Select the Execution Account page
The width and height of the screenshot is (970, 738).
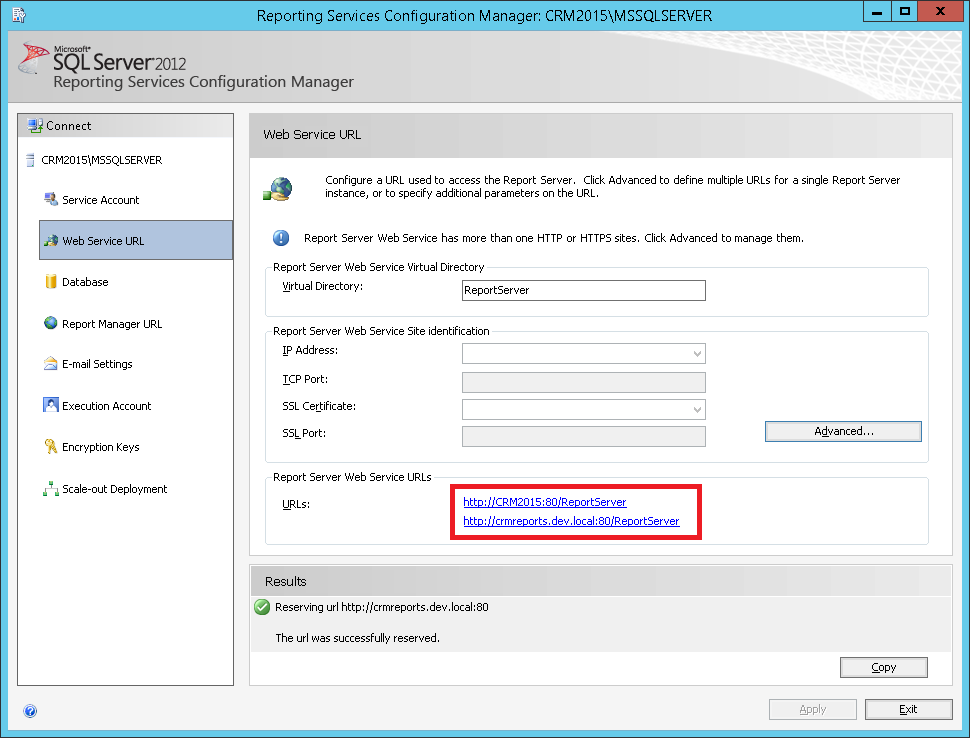tap(103, 405)
